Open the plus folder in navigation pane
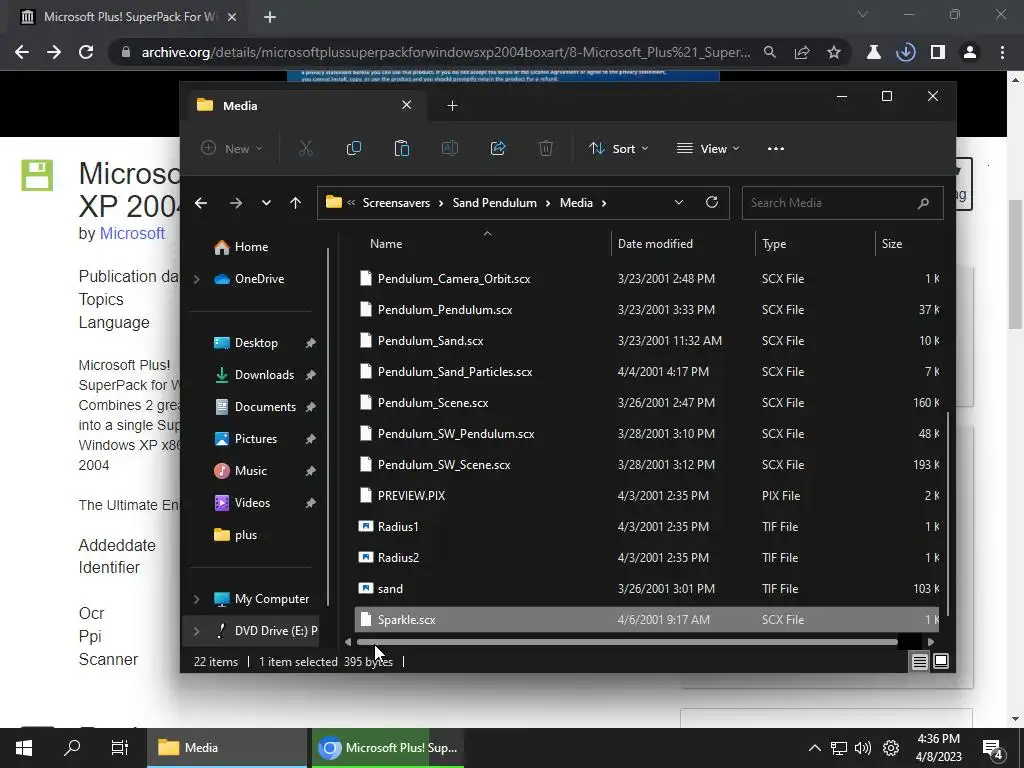The width and height of the screenshot is (1024, 768). tap(245, 535)
